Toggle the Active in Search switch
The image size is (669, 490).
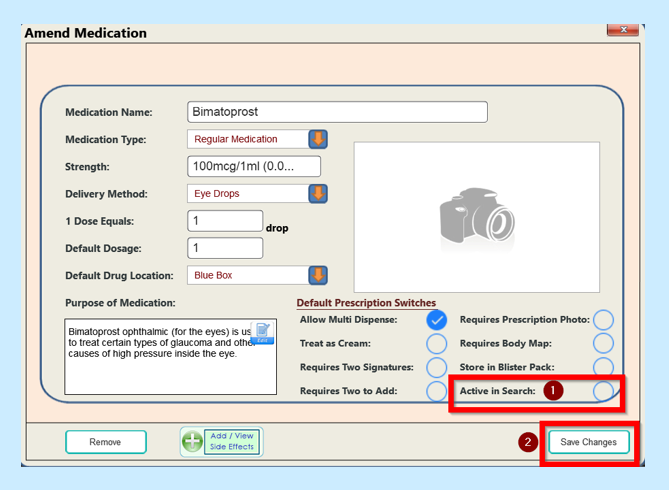pyautogui.click(x=603, y=391)
